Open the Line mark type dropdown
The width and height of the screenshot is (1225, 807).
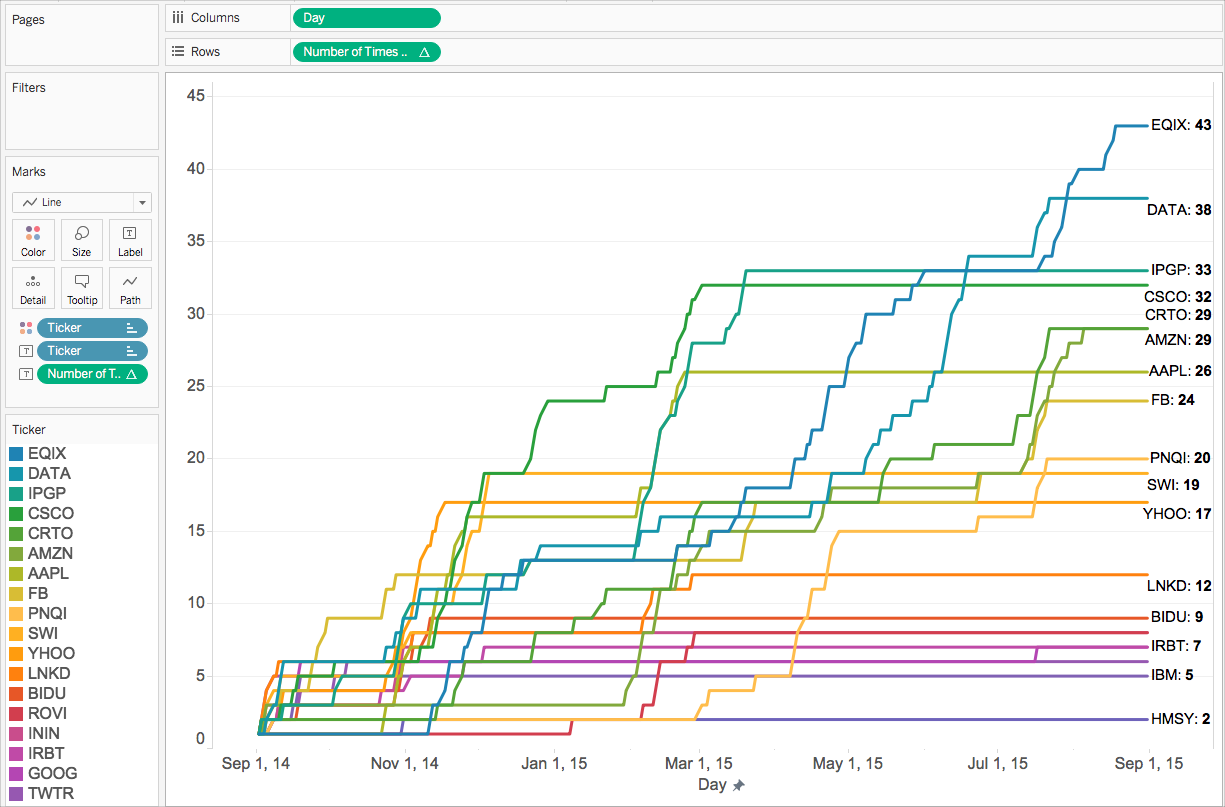pos(82,202)
